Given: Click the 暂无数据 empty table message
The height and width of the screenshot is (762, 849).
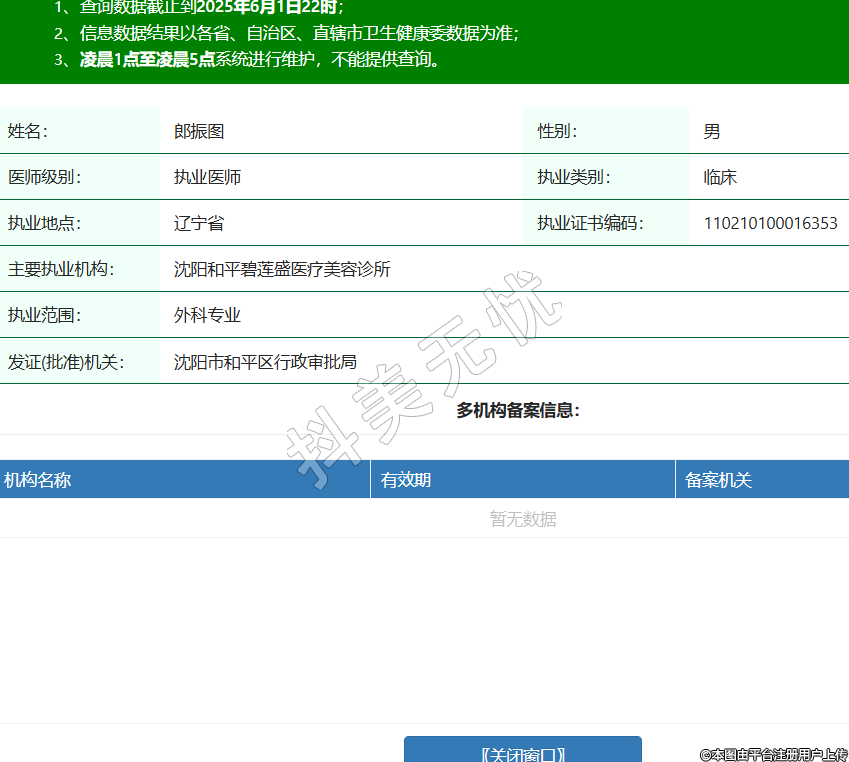Looking at the screenshot, I should 523,519.
